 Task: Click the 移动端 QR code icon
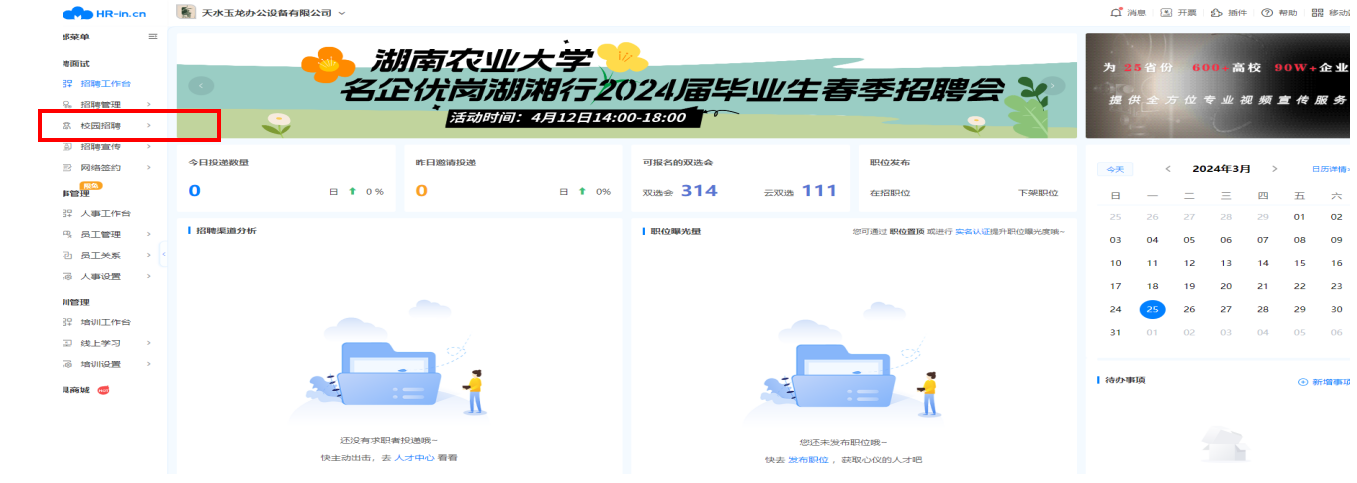pos(1317,13)
